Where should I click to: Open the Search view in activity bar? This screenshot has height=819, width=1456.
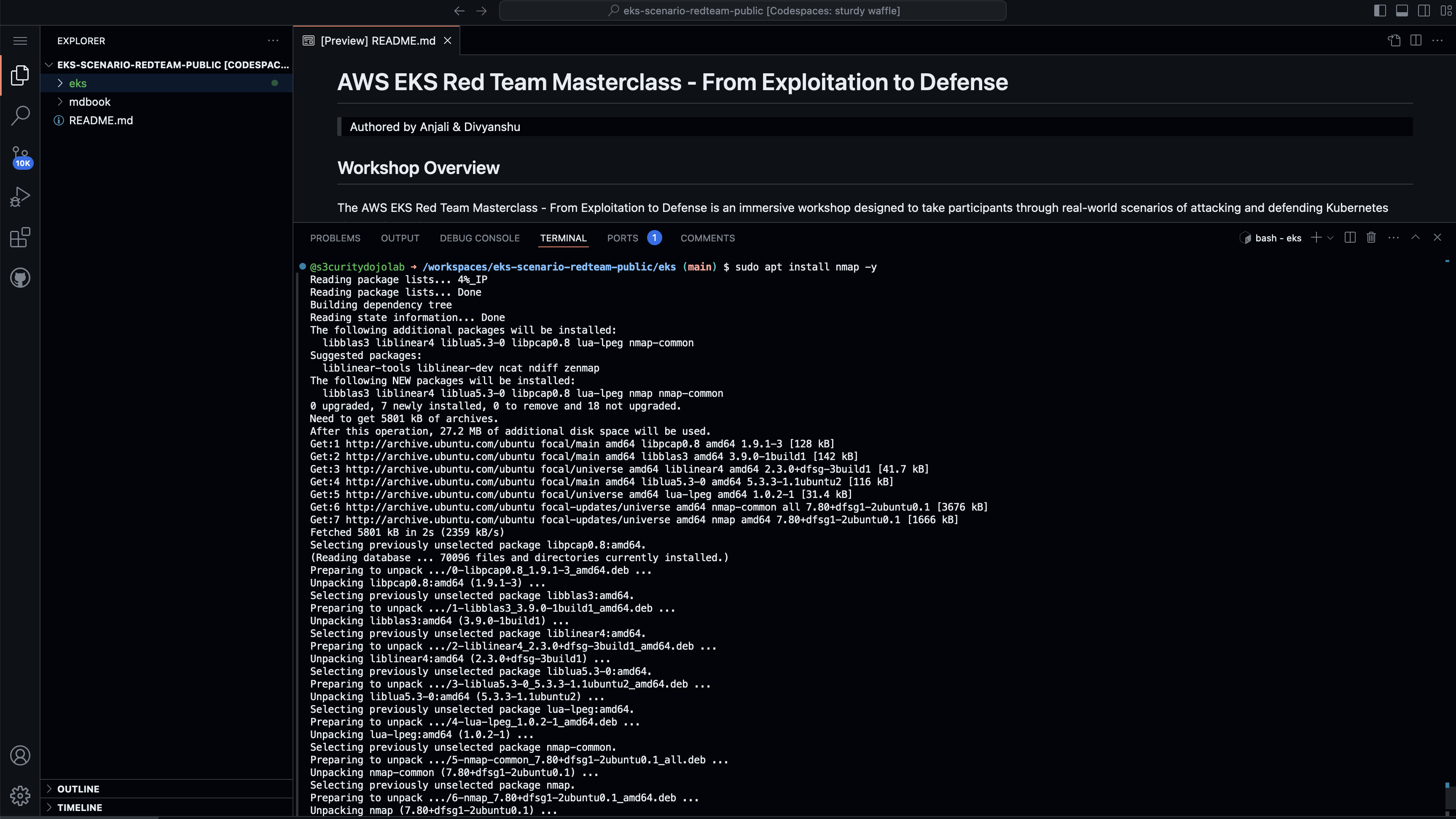click(20, 115)
